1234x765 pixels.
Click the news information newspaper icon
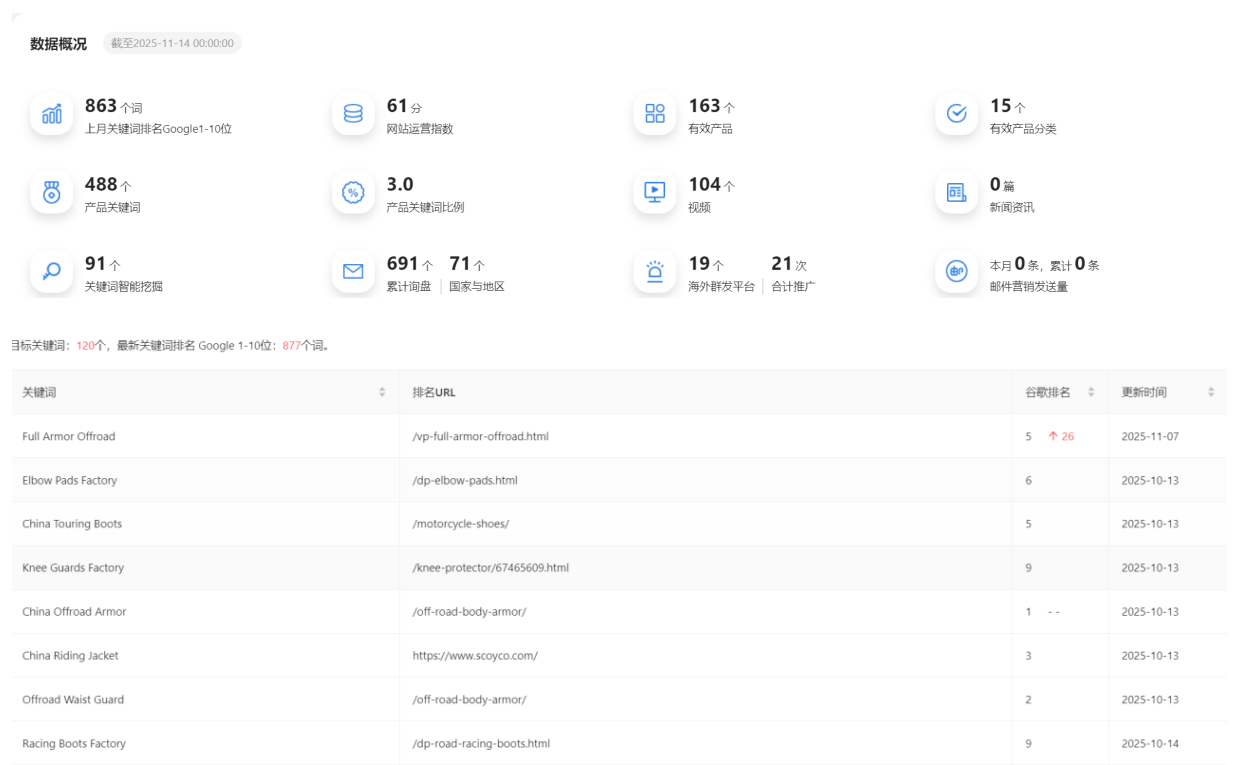pyautogui.click(x=957, y=192)
